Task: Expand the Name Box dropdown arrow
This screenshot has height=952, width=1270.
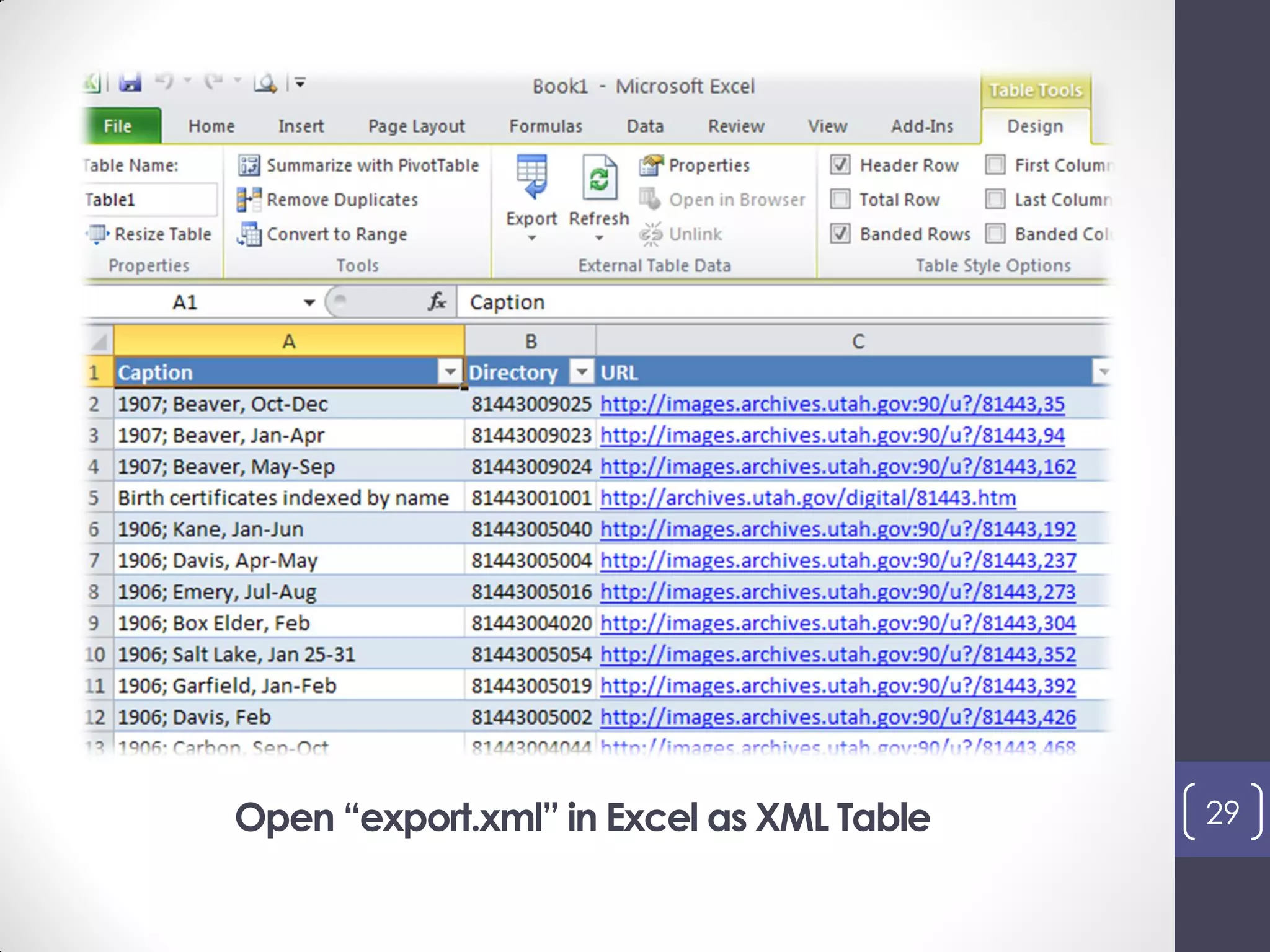Action: [309, 302]
